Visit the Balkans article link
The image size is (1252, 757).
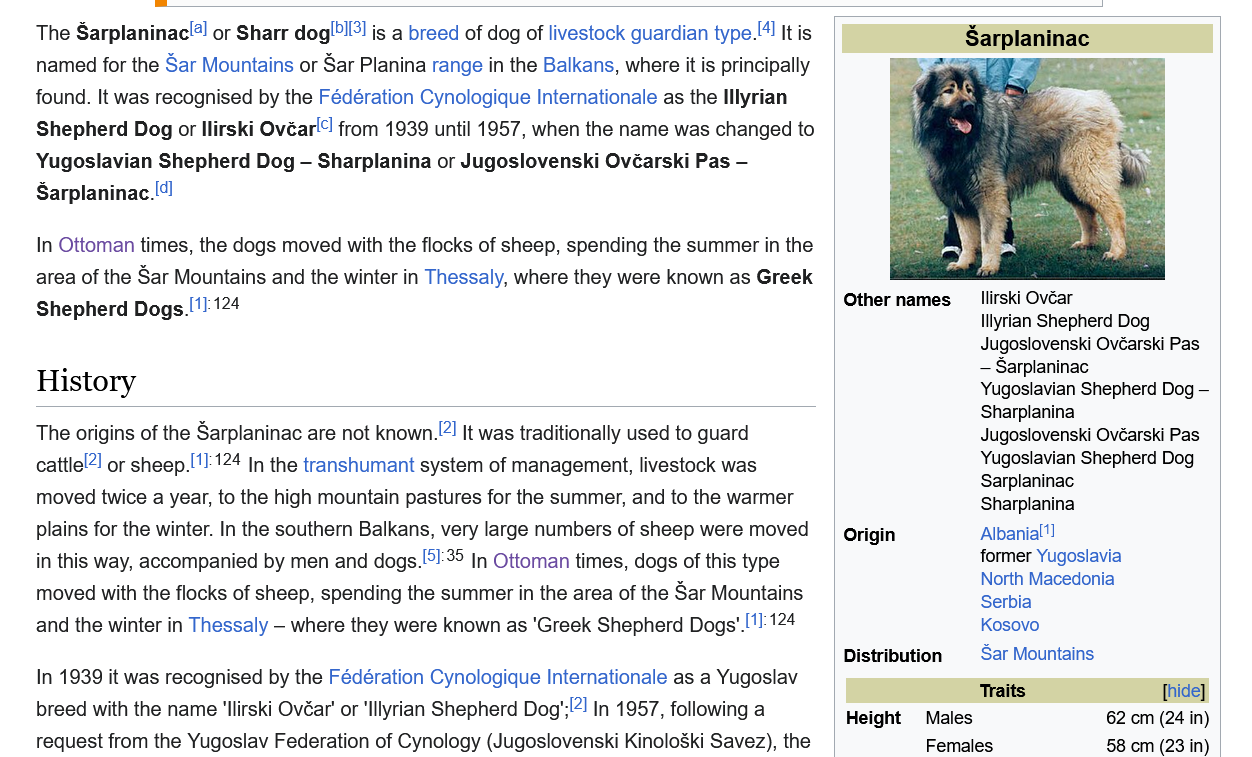point(578,65)
